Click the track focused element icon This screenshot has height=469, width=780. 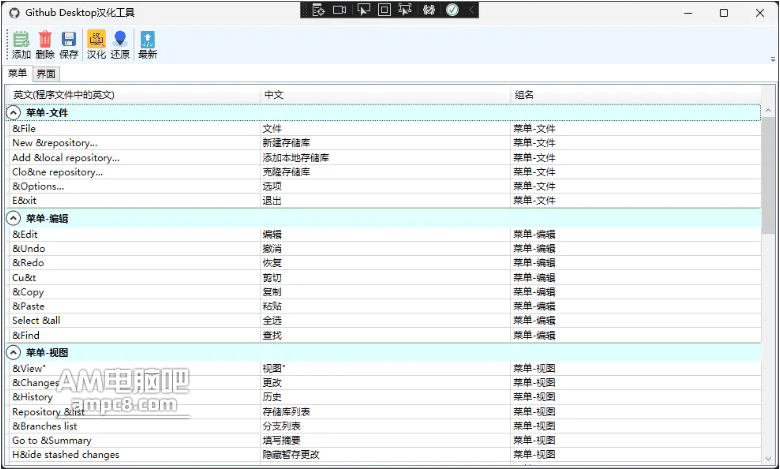405,10
